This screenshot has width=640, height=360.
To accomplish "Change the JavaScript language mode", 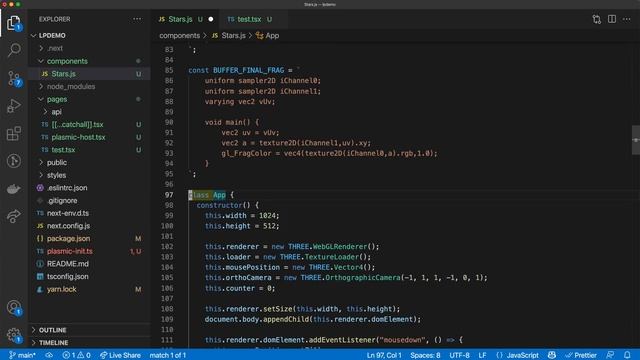I will tap(522, 355).
